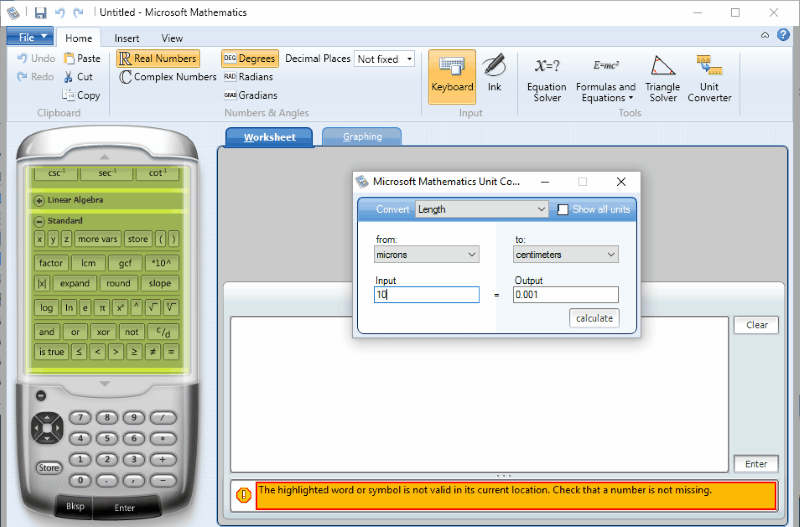Open the Convert category Length dropdown

[x=482, y=209]
